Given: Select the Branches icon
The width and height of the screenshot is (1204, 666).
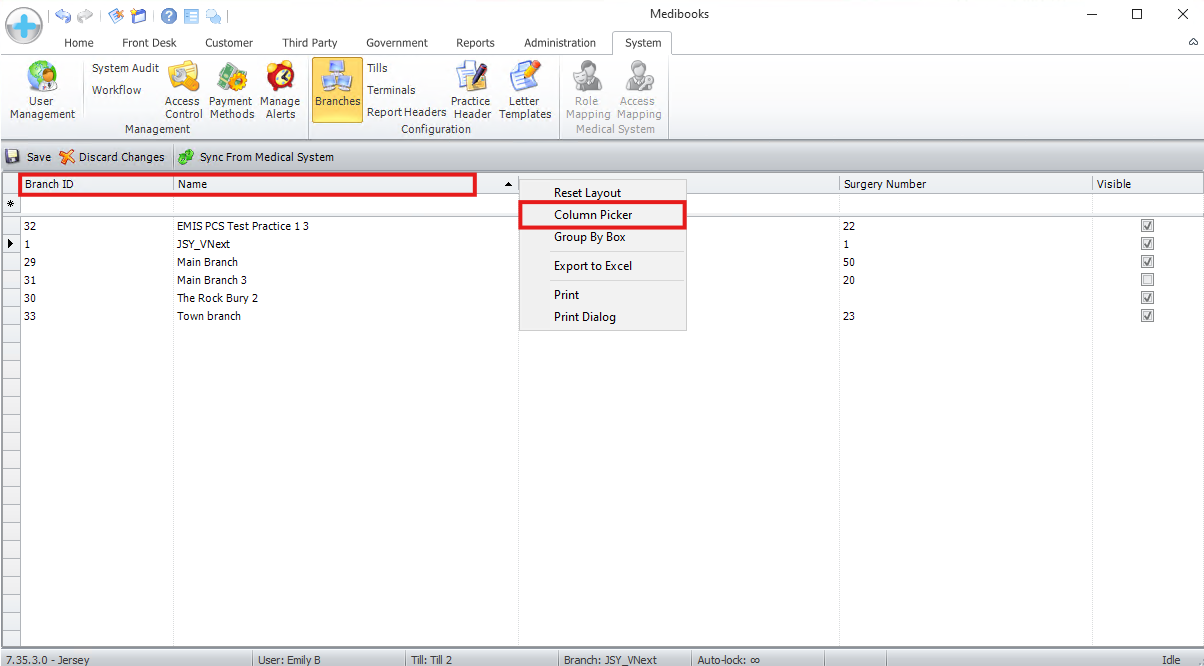Looking at the screenshot, I should click(337, 90).
